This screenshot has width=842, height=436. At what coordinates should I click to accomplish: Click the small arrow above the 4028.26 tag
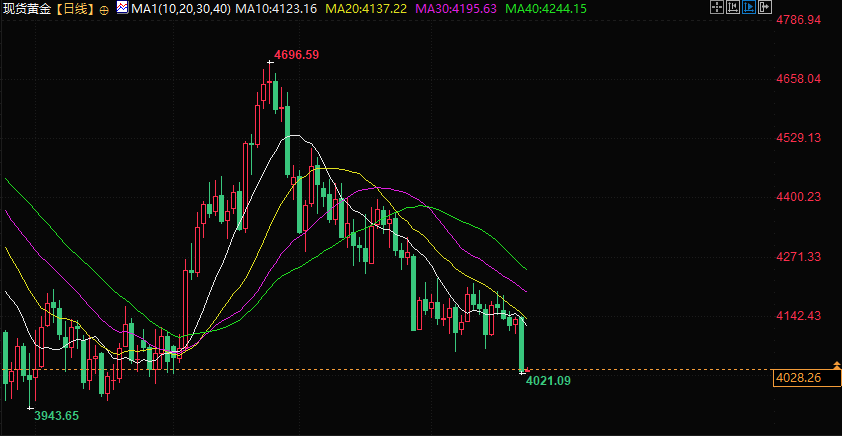click(836, 365)
